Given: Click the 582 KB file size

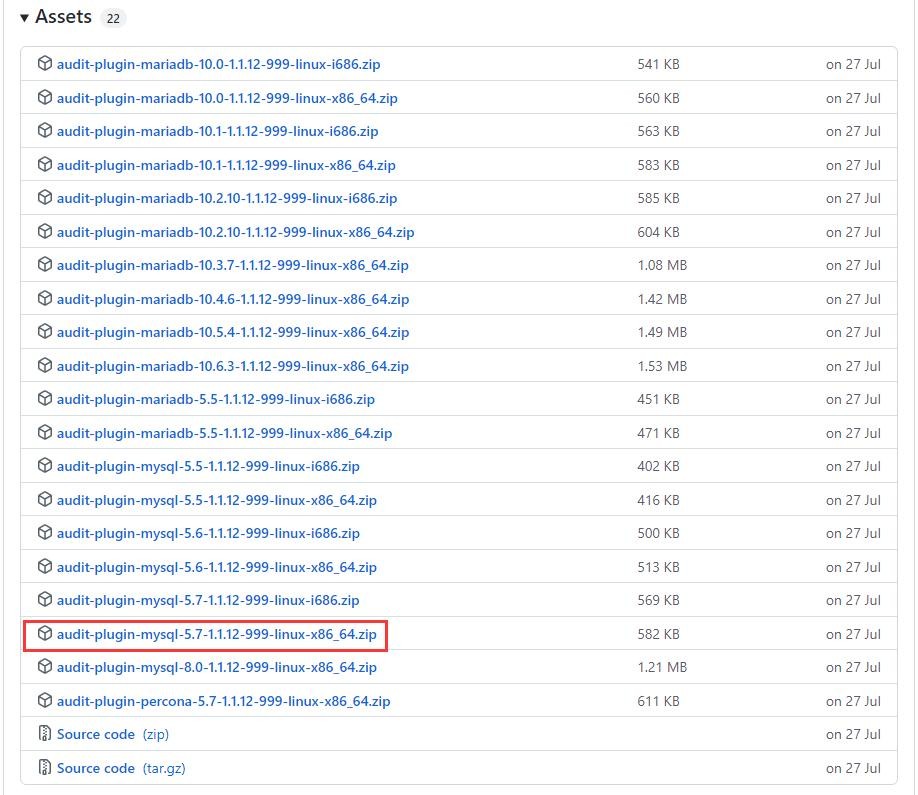Looking at the screenshot, I should pyautogui.click(x=658, y=635).
